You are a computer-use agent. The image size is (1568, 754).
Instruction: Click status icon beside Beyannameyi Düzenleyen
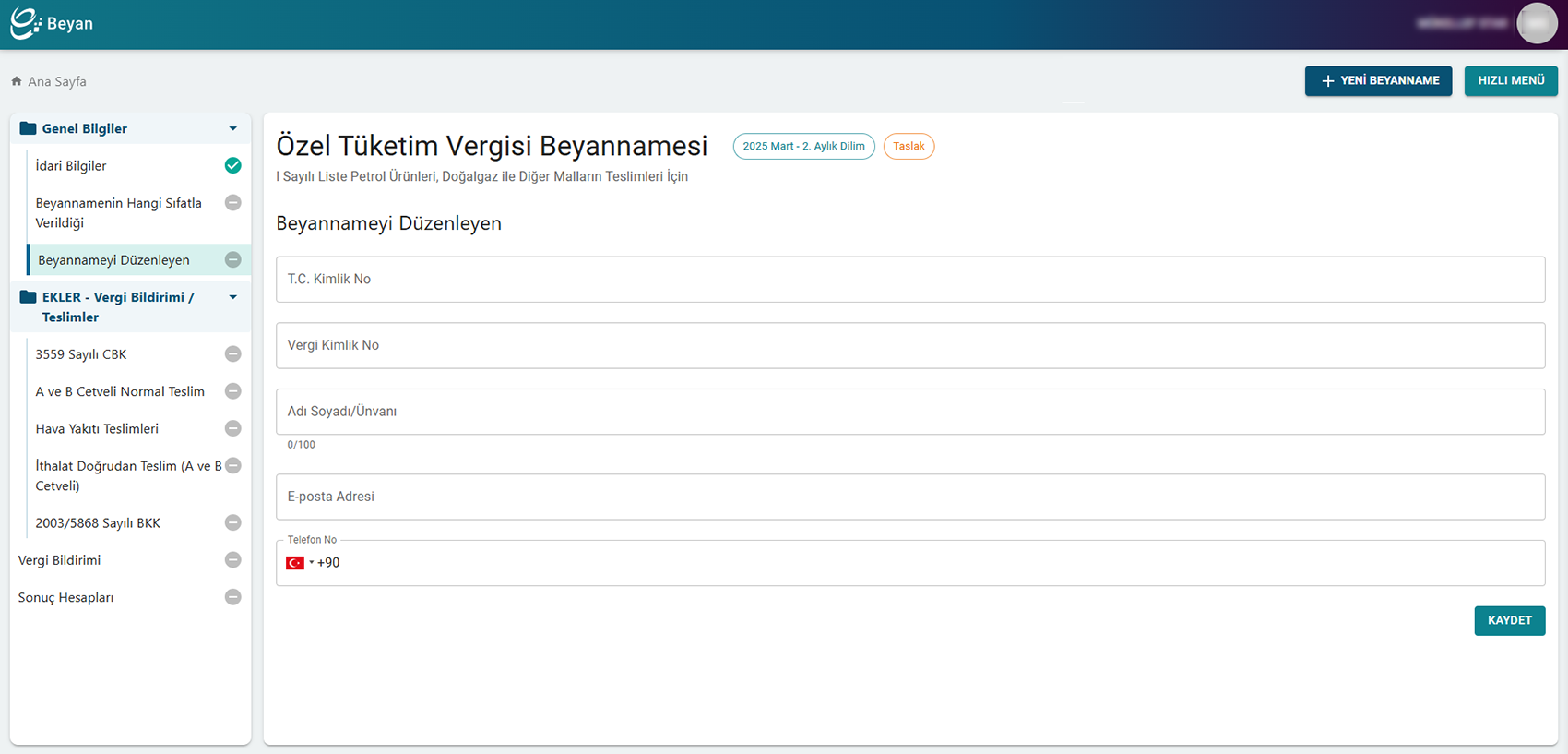tap(233, 260)
